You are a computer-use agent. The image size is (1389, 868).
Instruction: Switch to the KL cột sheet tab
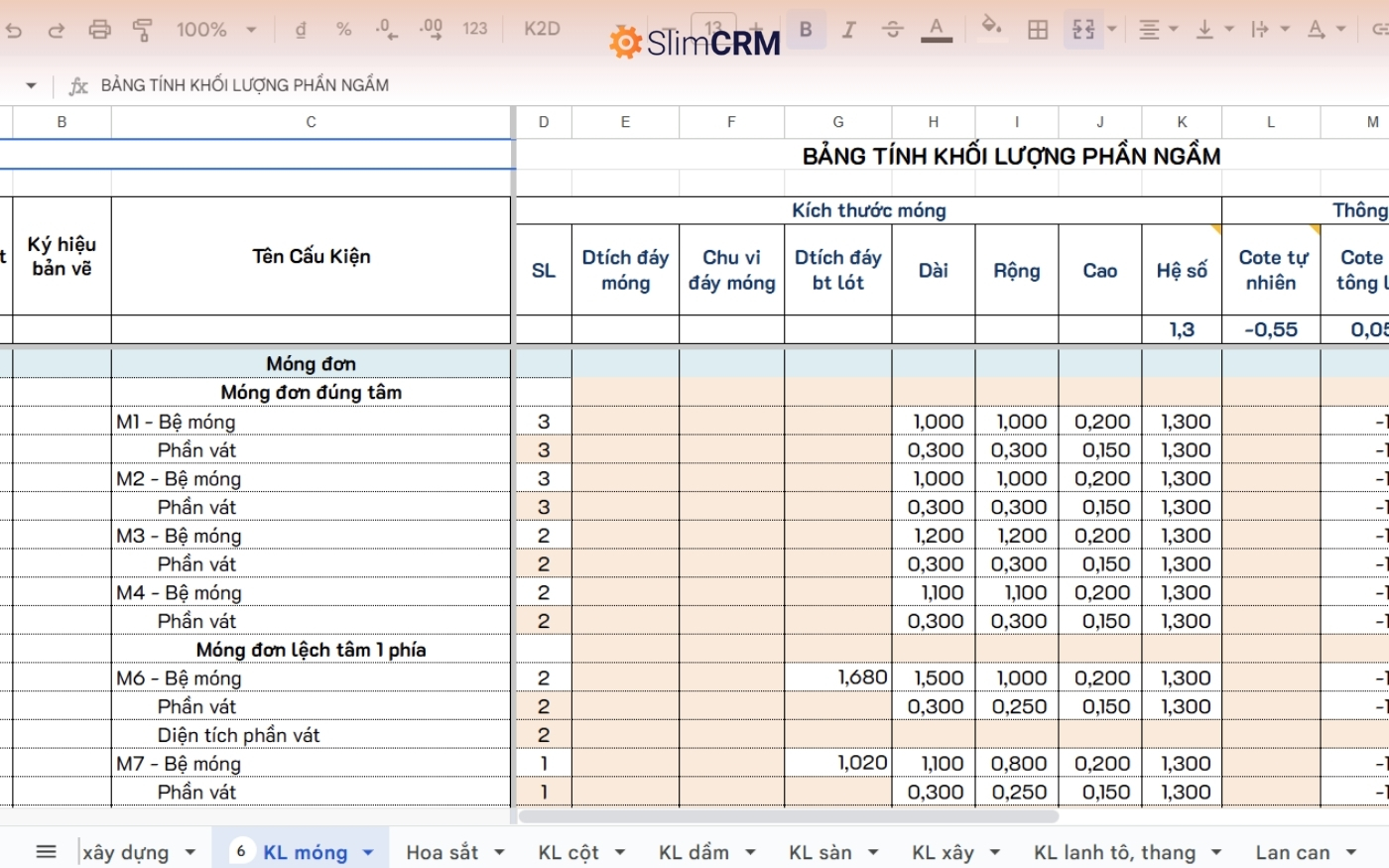point(568,852)
